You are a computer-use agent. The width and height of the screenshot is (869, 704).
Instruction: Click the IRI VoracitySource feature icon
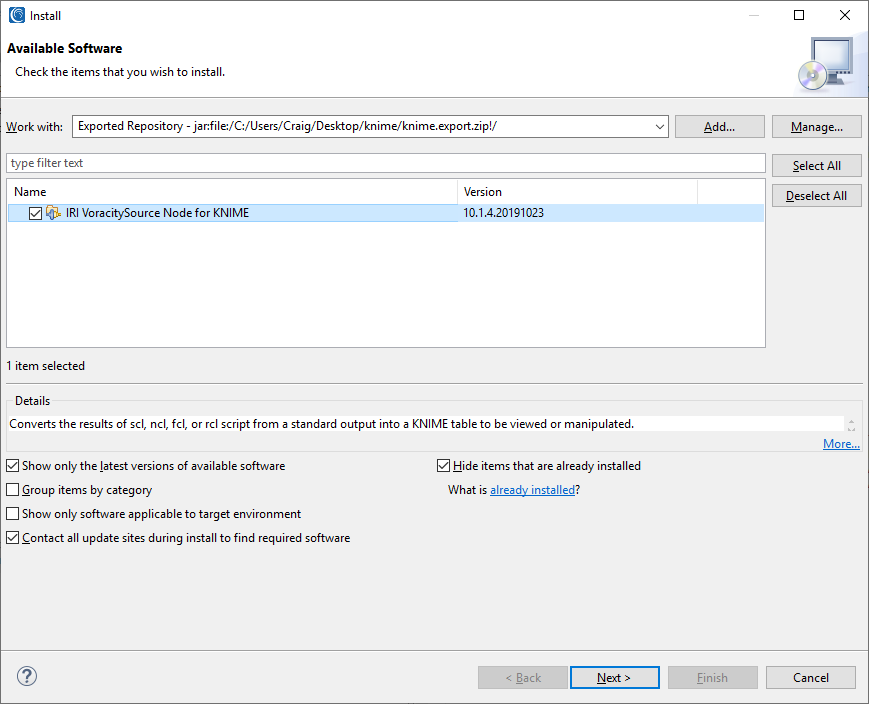pos(53,213)
